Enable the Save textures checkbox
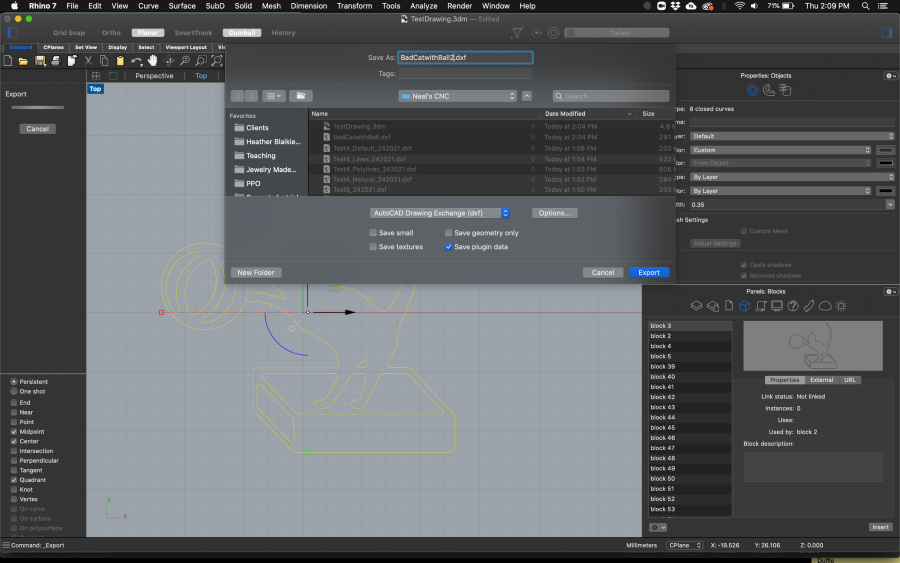Screen dimensions: 900x563 (373, 247)
